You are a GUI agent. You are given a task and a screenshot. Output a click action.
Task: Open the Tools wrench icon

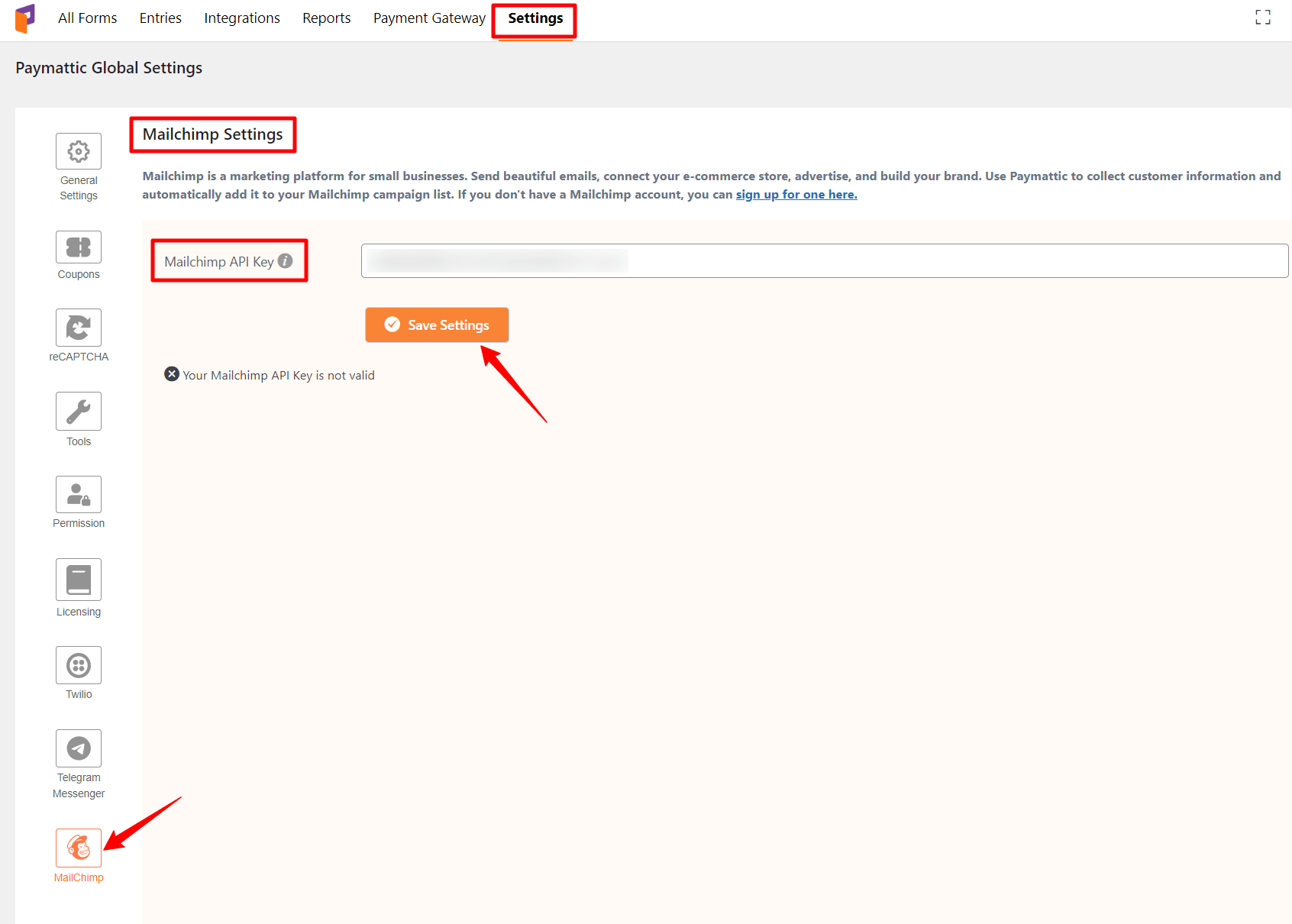pyautogui.click(x=79, y=412)
